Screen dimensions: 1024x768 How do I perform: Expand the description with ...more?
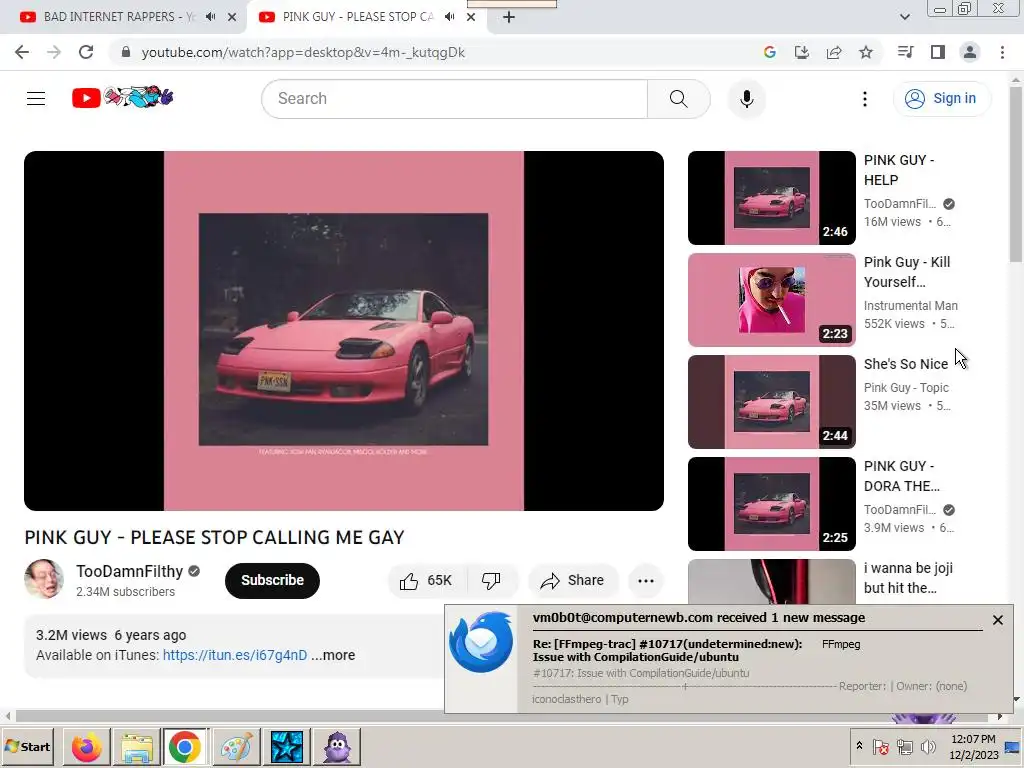333,655
